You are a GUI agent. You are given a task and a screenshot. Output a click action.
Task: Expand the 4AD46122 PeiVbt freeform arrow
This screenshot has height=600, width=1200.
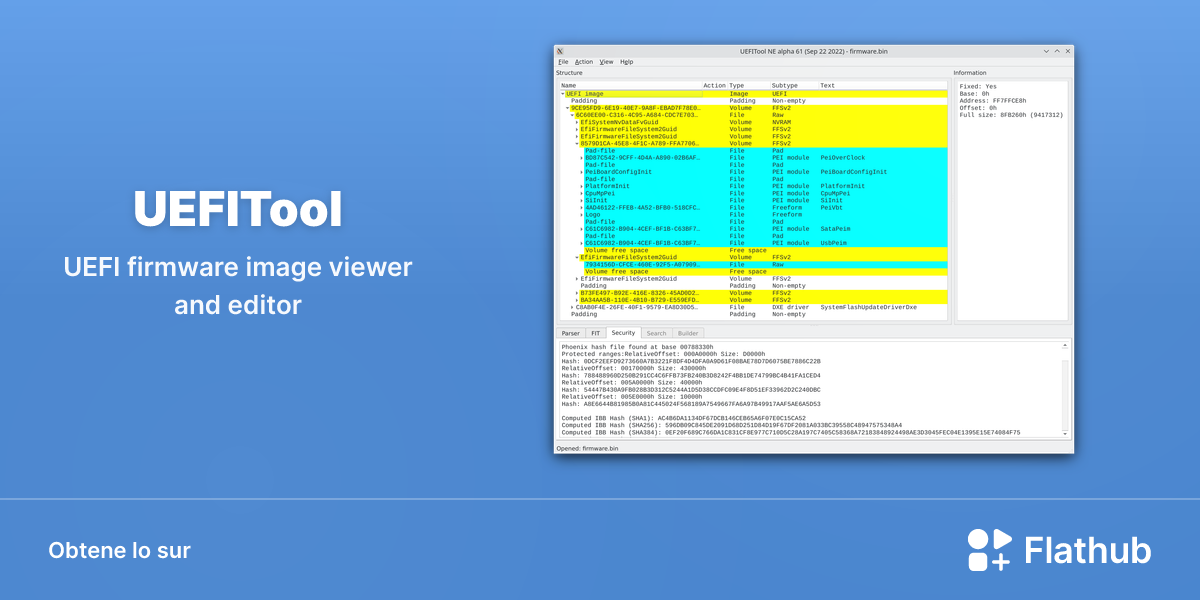coord(582,207)
